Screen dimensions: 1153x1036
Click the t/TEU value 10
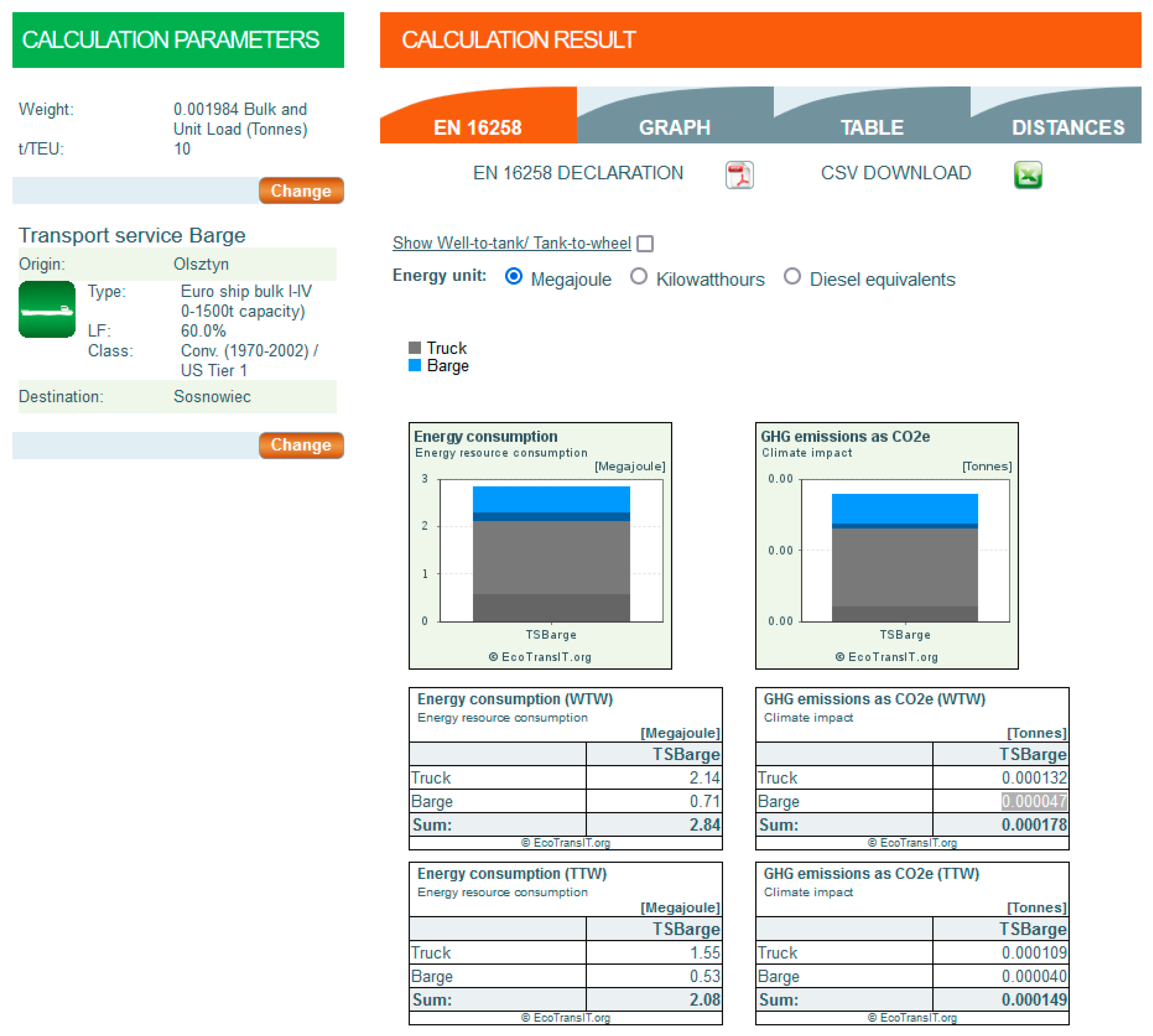coord(182,149)
